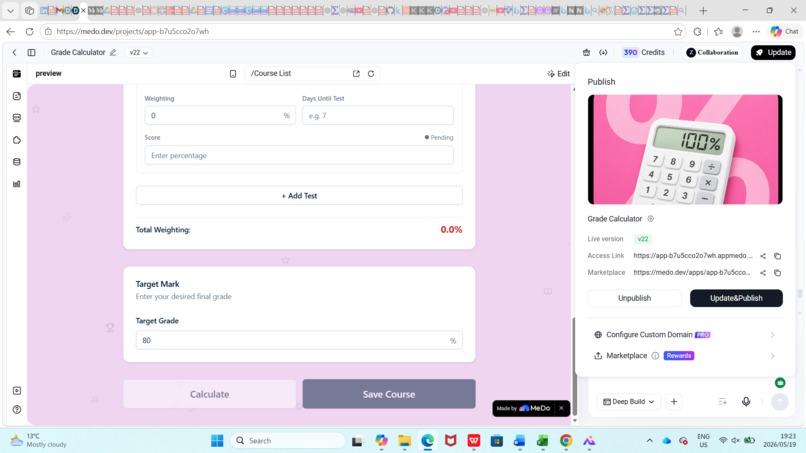Open the 390 Credits balance
The height and width of the screenshot is (453, 806).
point(644,52)
